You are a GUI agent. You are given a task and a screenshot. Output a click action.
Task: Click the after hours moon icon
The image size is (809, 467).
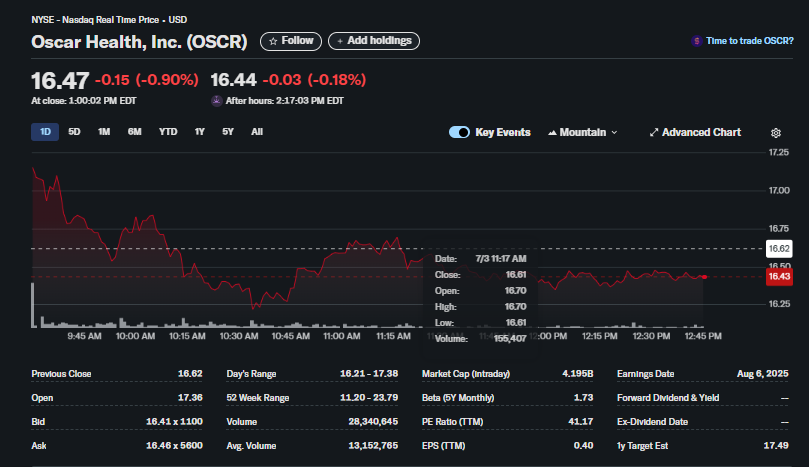coord(217,101)
